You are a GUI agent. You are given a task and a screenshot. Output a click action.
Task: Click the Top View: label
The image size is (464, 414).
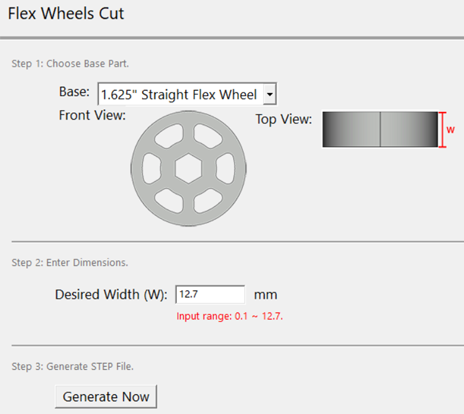[x=284, y=119]
